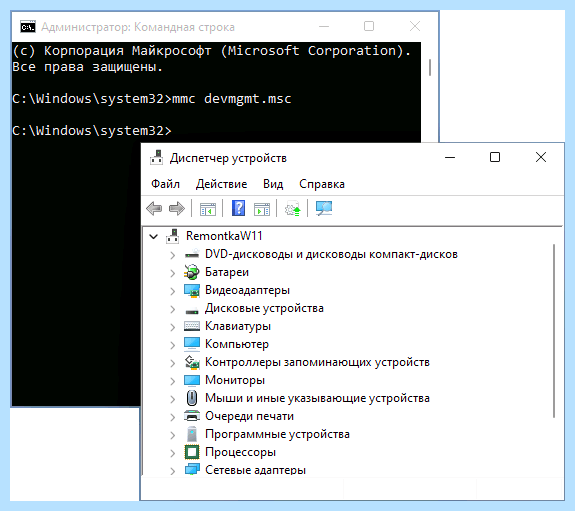
Task: Click the Диспетчер устройств window title
Action: point(228,158)
